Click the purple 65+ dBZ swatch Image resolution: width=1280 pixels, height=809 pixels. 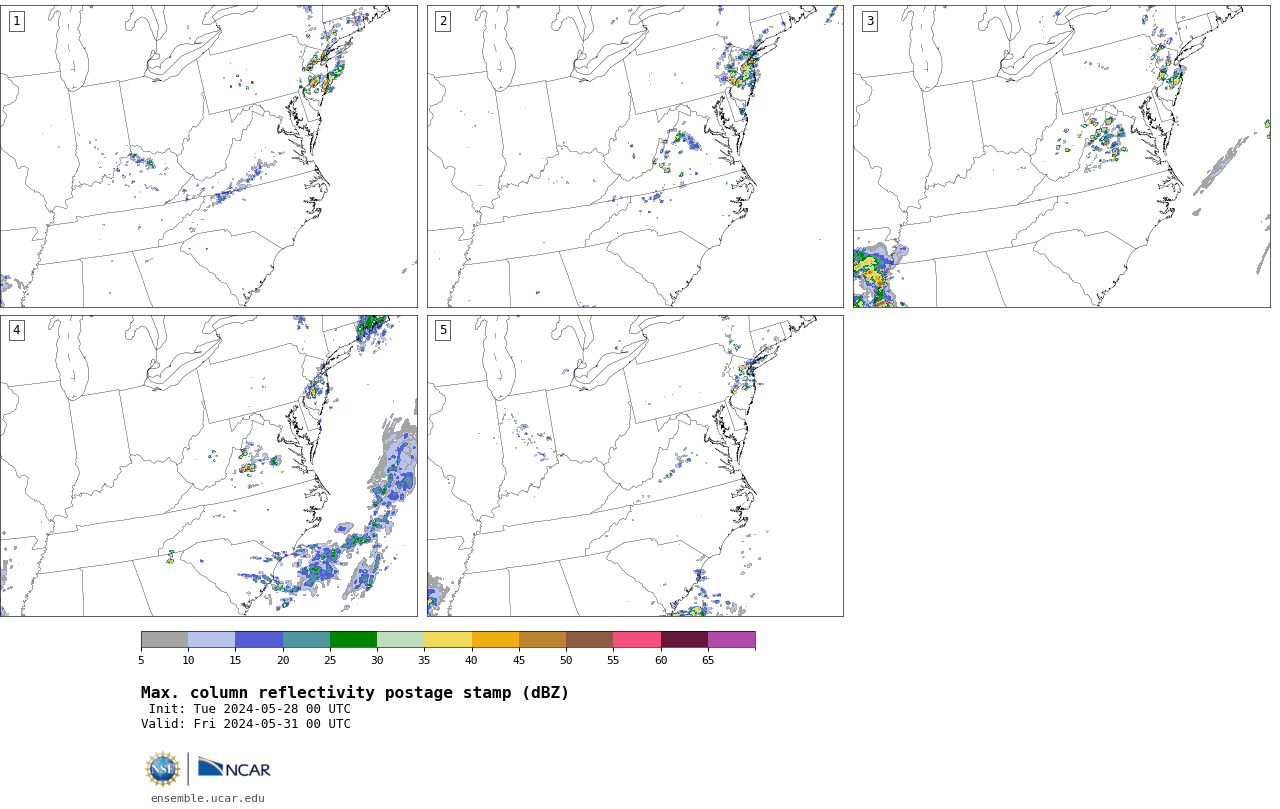[731, 640]
